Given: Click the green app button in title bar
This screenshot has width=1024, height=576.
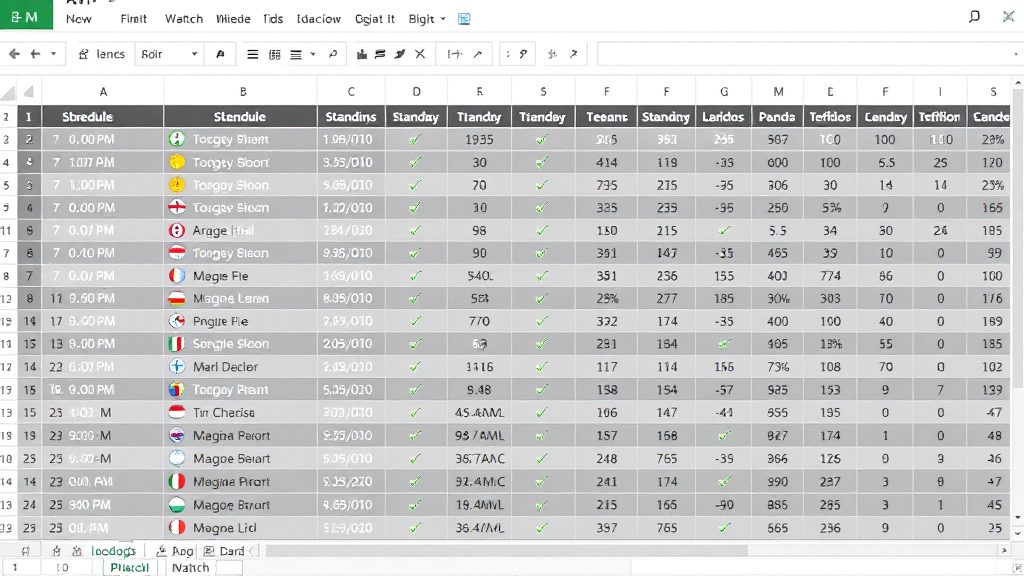Looking at the screenshot, I should (x=26, y=14).
